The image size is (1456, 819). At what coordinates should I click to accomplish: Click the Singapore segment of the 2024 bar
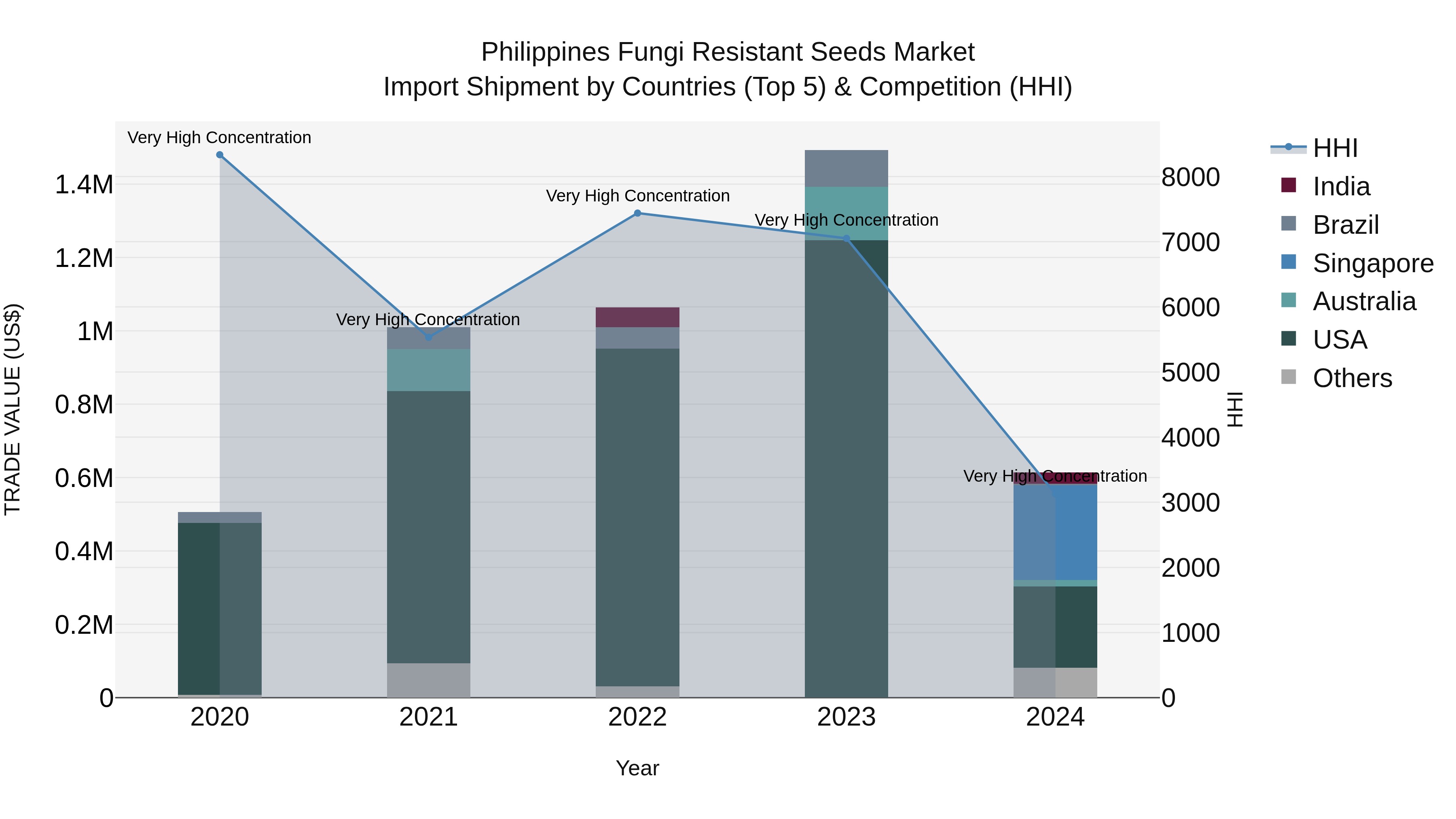click(x=1055, y=532)
